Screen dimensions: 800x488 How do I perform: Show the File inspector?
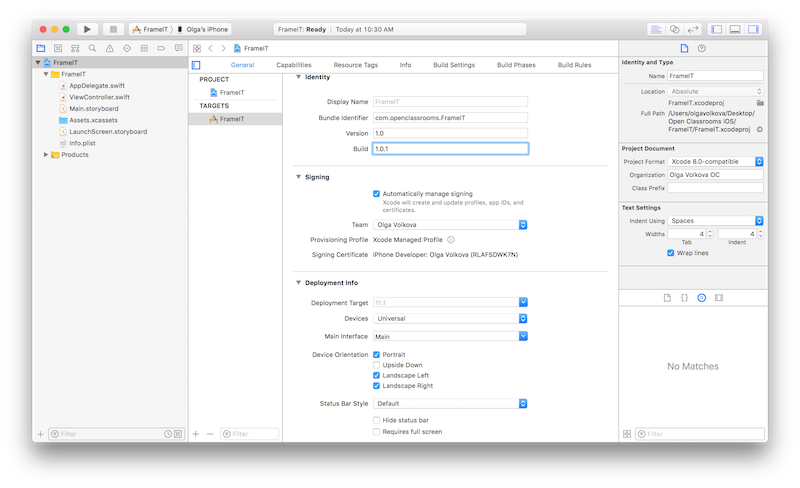point(684,48)
